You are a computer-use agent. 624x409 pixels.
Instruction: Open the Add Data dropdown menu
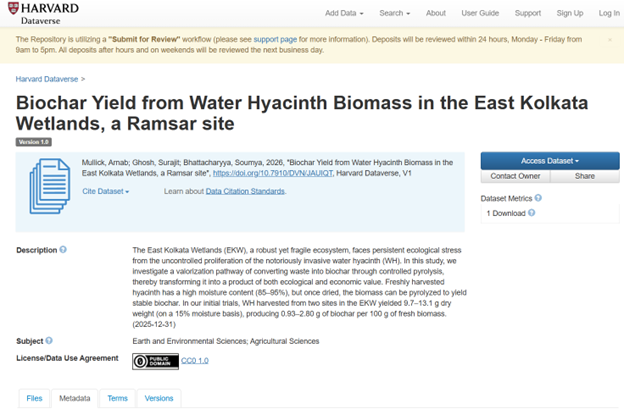click(x=343, y=13)
